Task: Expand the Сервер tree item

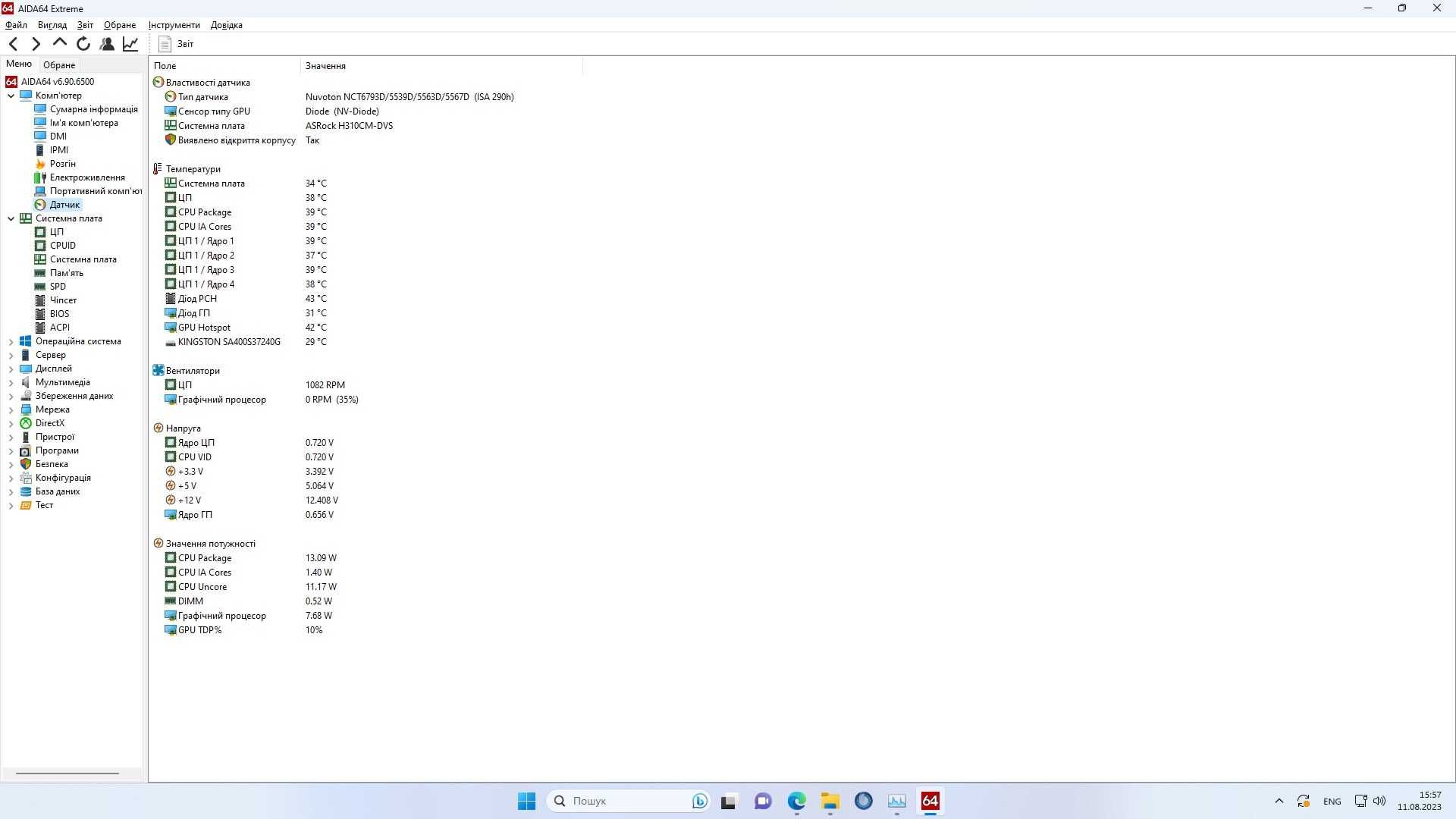Action: [11, 355]
